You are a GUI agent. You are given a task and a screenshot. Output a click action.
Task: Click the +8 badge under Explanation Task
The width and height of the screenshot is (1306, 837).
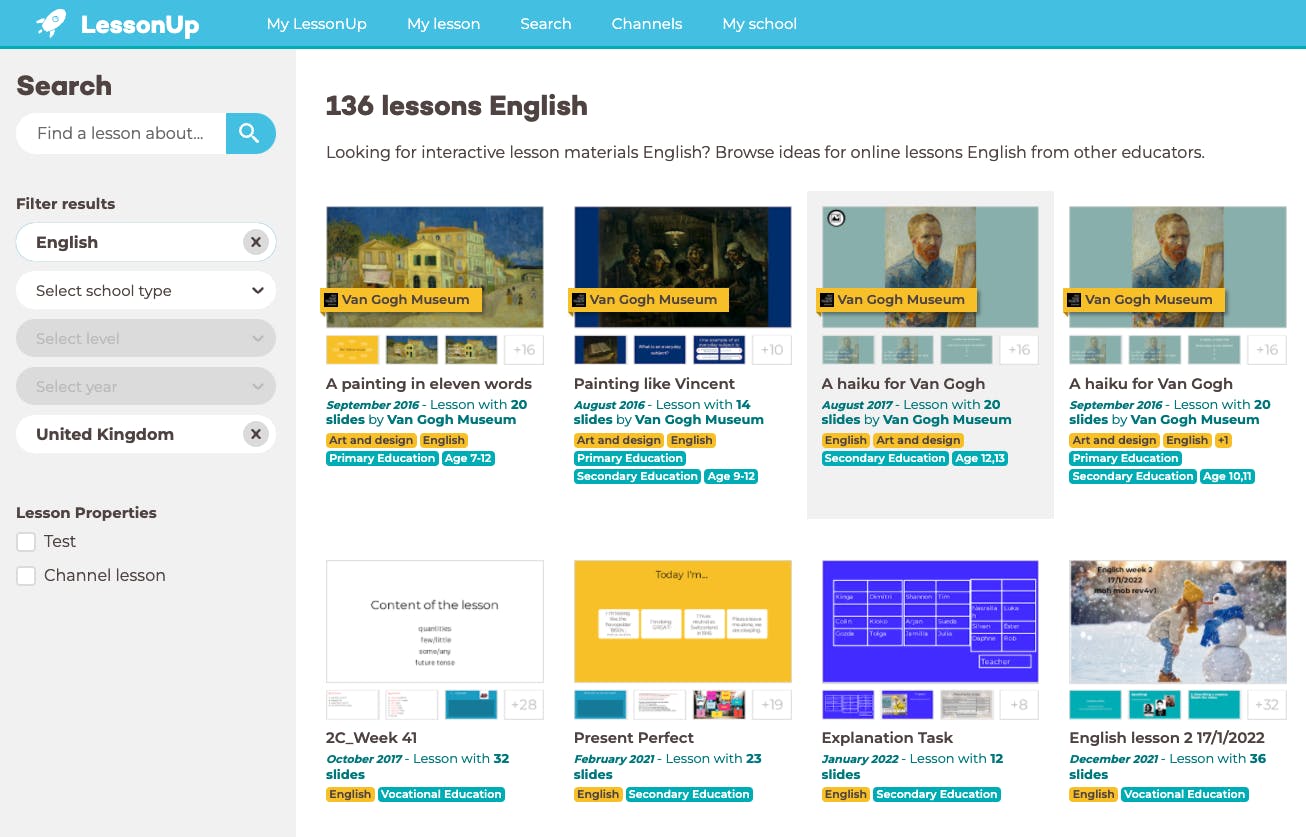(x=1019, y=704)
